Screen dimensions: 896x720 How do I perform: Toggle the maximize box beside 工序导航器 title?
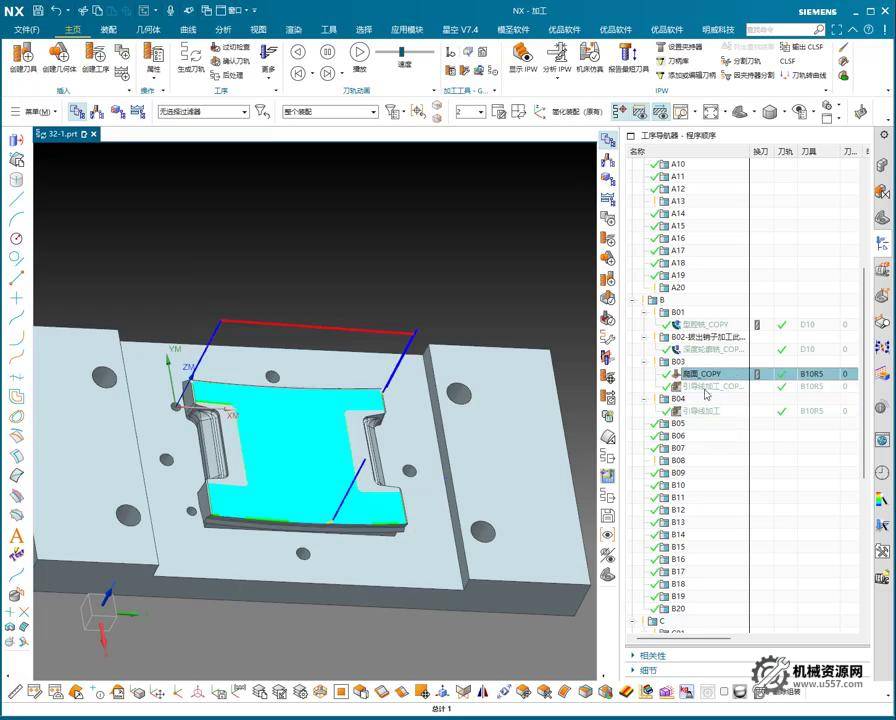(630, 136)
